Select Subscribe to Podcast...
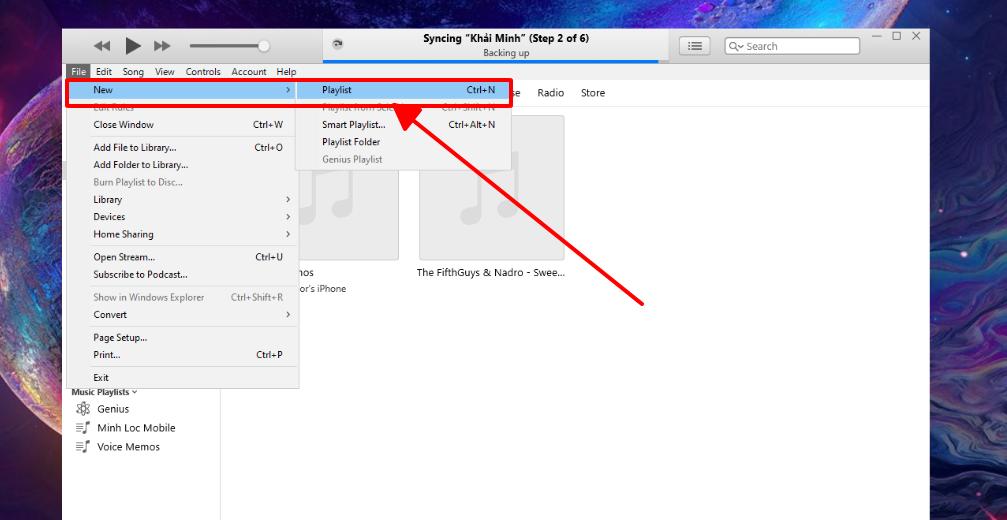Viewport: 1007px width, 520px height. pyautogui.click(x=182, y=275)
